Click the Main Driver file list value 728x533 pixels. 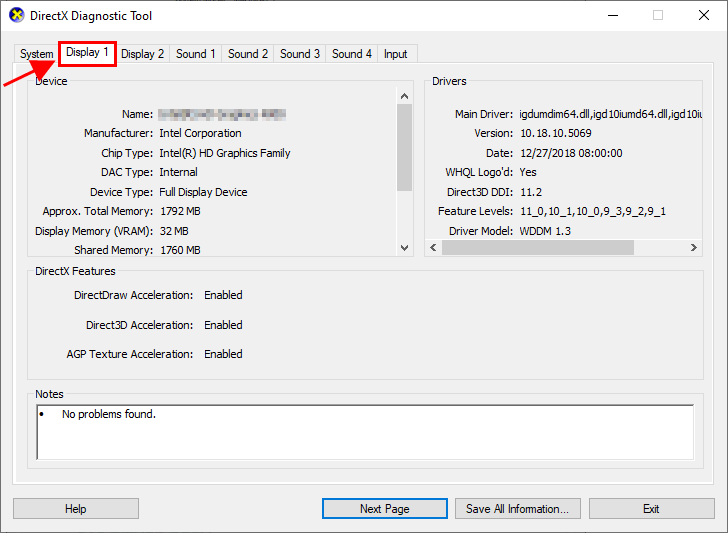pyautogui.click(x=611, y=114)
